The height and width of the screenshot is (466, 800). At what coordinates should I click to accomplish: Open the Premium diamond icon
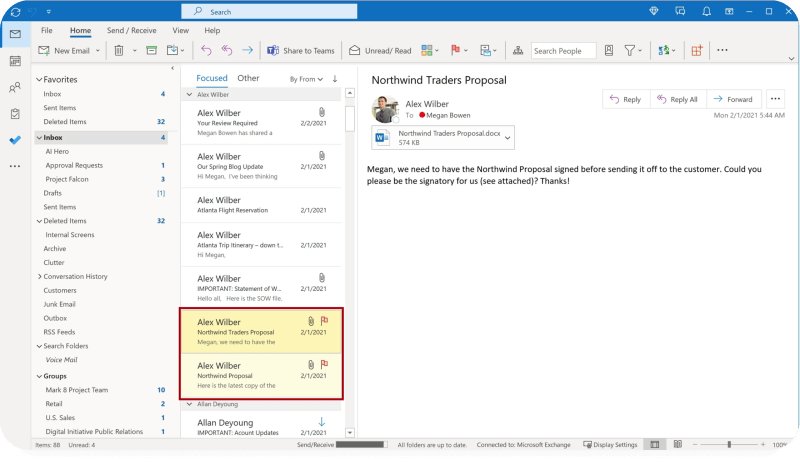(x=654, y=11)
